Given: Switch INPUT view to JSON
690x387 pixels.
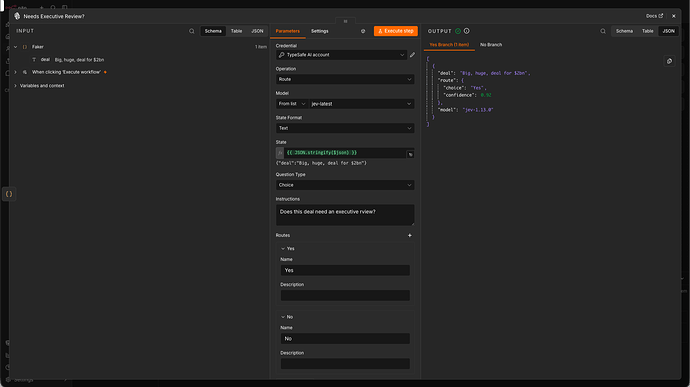Looking at the screenshot, I should [x=257, y=31].
